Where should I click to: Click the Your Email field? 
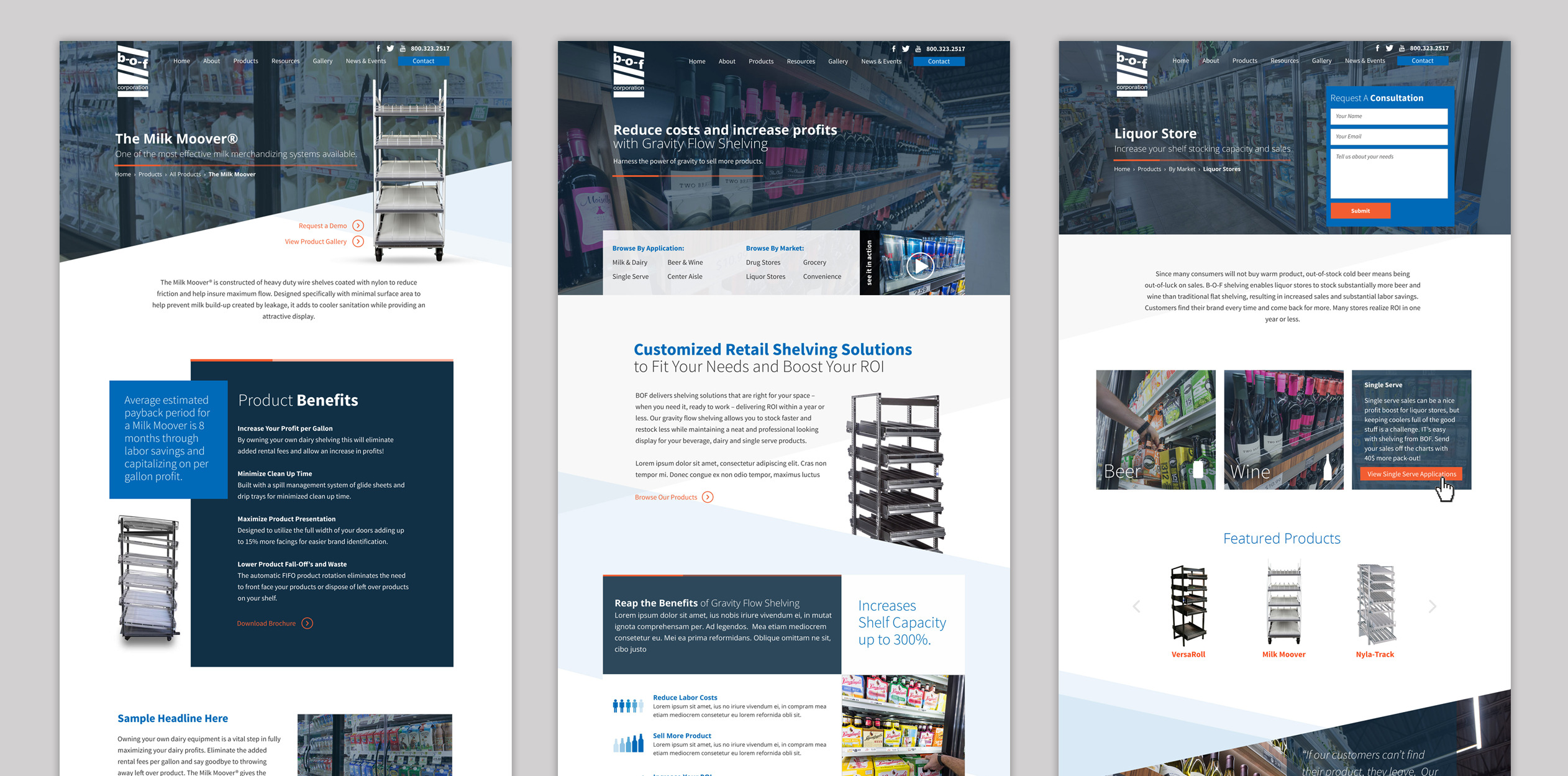pos(1388,137)
